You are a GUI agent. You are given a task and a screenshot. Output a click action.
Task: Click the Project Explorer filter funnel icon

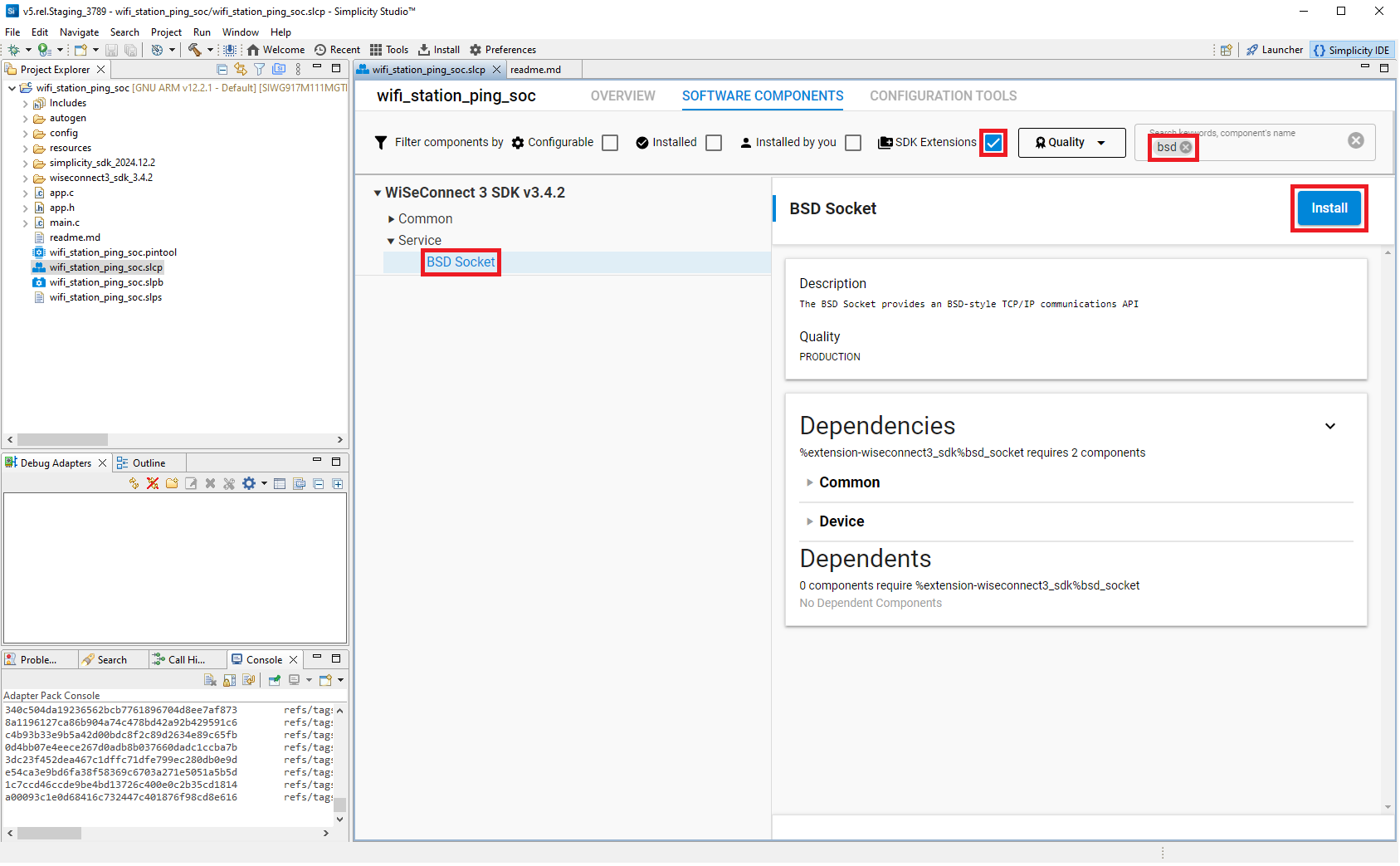tap(260, 70)
